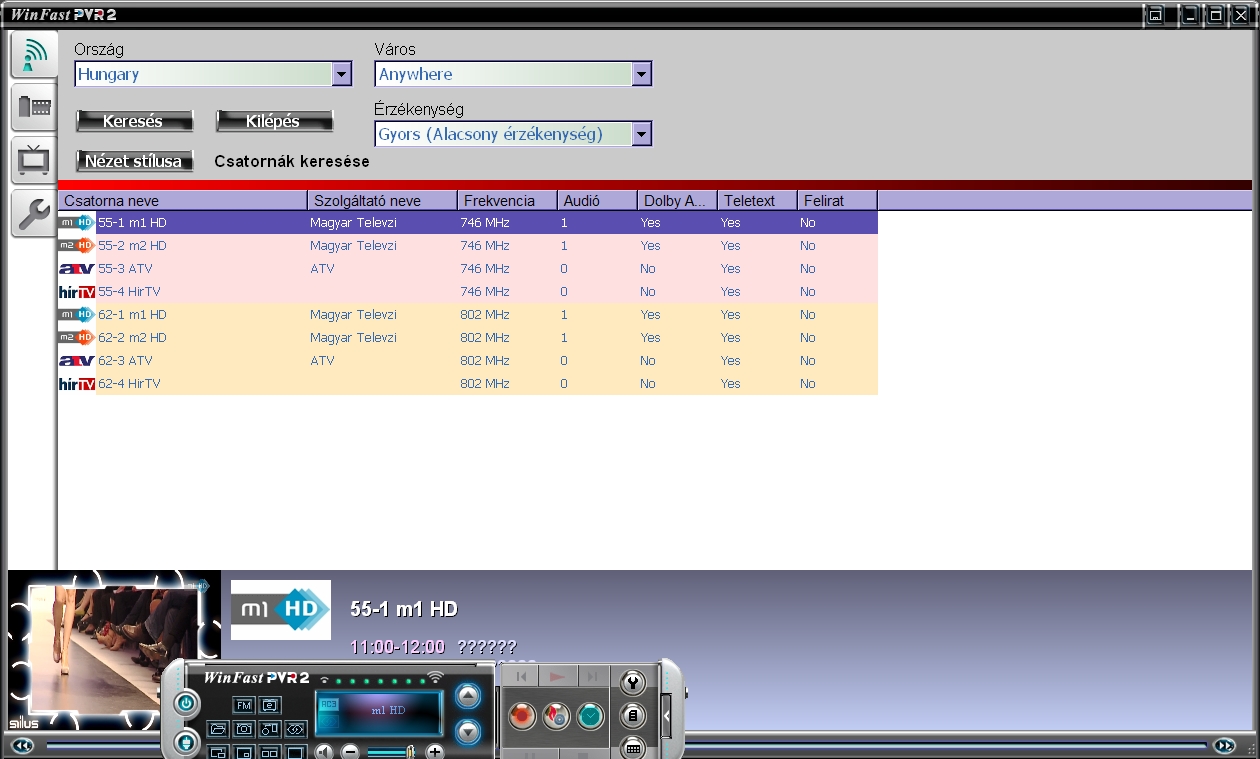
Task: Decrease volume with the minus button
Action: coord(350,751)
